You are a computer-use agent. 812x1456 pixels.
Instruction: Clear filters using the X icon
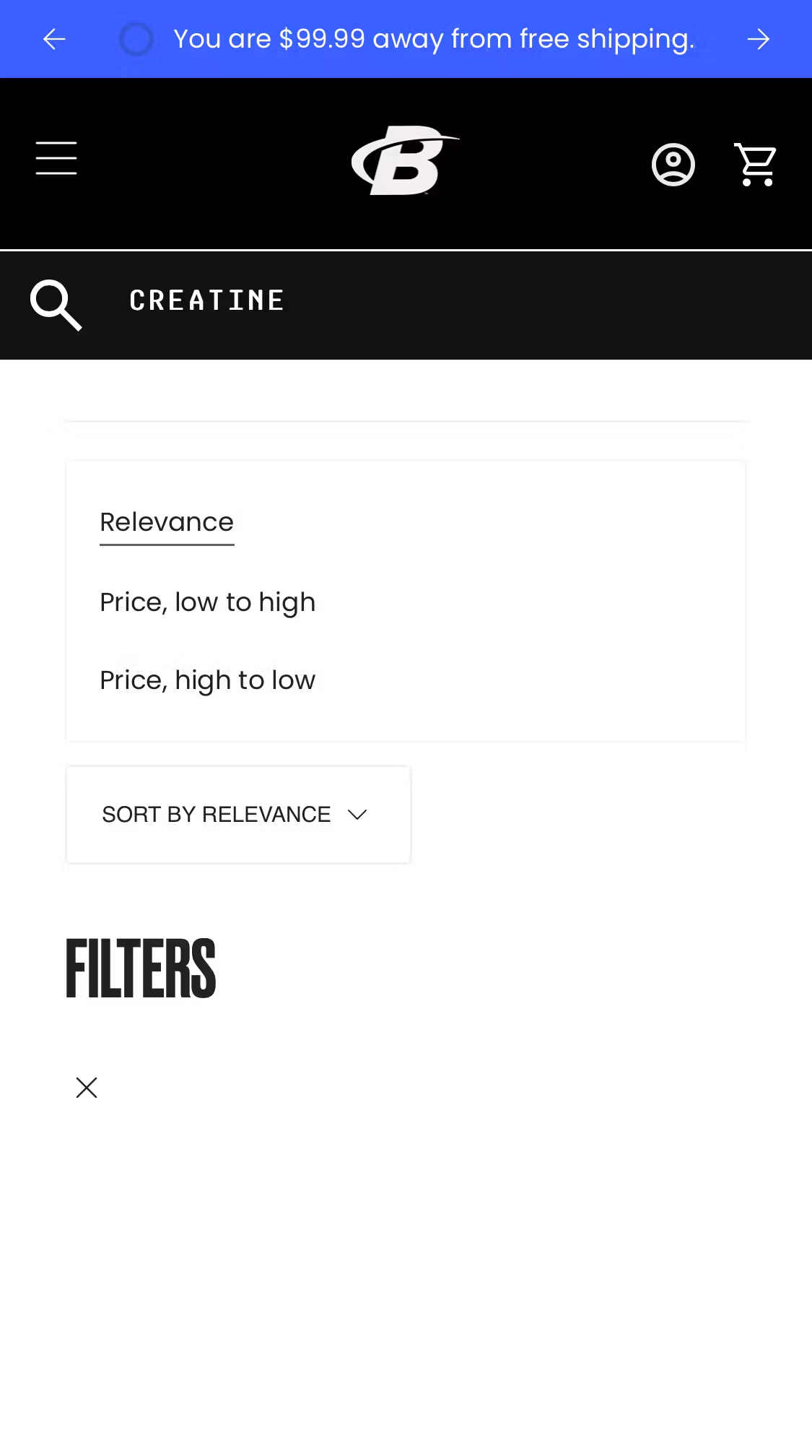(86, 1088)
